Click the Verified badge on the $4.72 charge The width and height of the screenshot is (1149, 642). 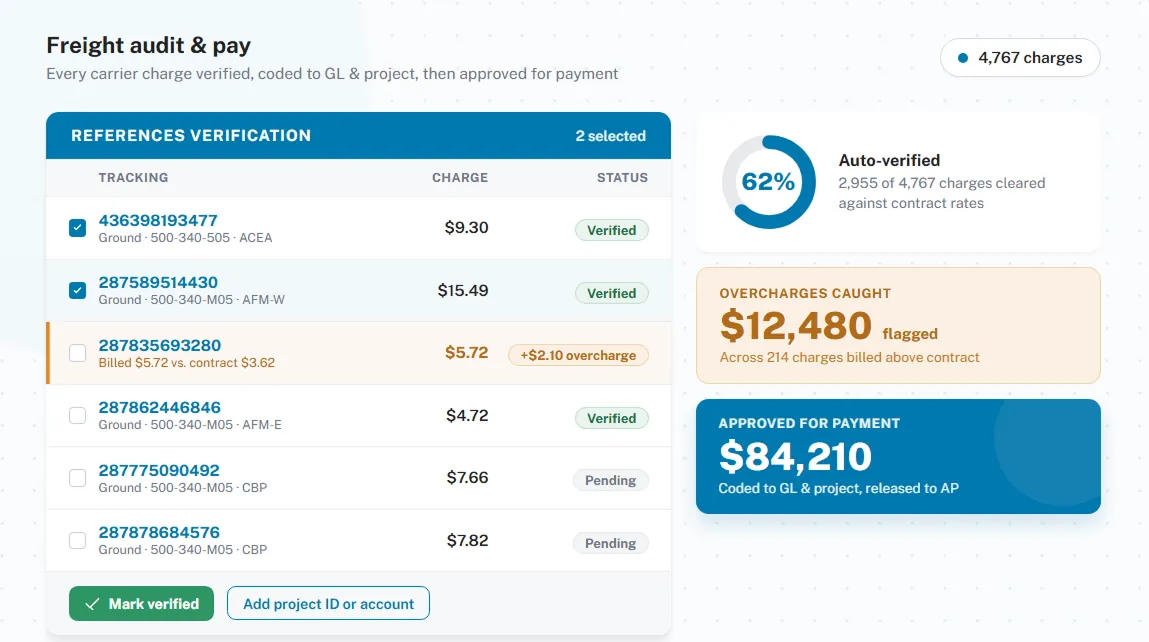[x=611, y=418]
